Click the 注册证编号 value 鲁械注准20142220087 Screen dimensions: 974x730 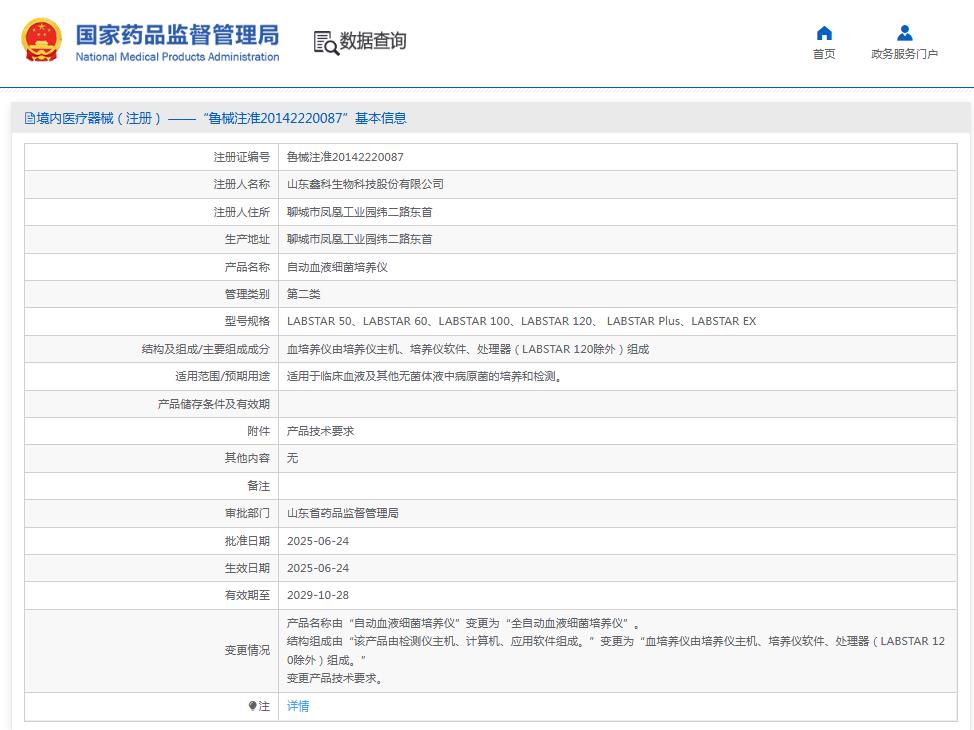coord(345,157)
